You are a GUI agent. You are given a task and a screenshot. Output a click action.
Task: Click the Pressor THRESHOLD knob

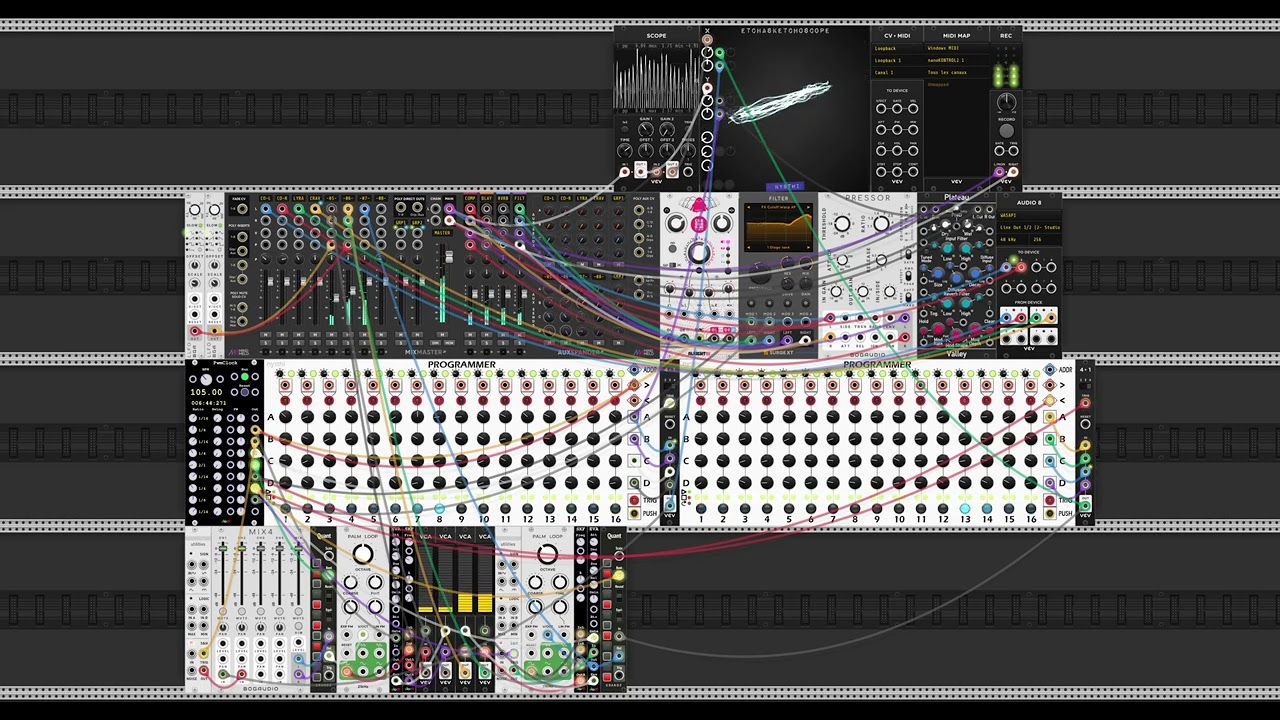842,224
